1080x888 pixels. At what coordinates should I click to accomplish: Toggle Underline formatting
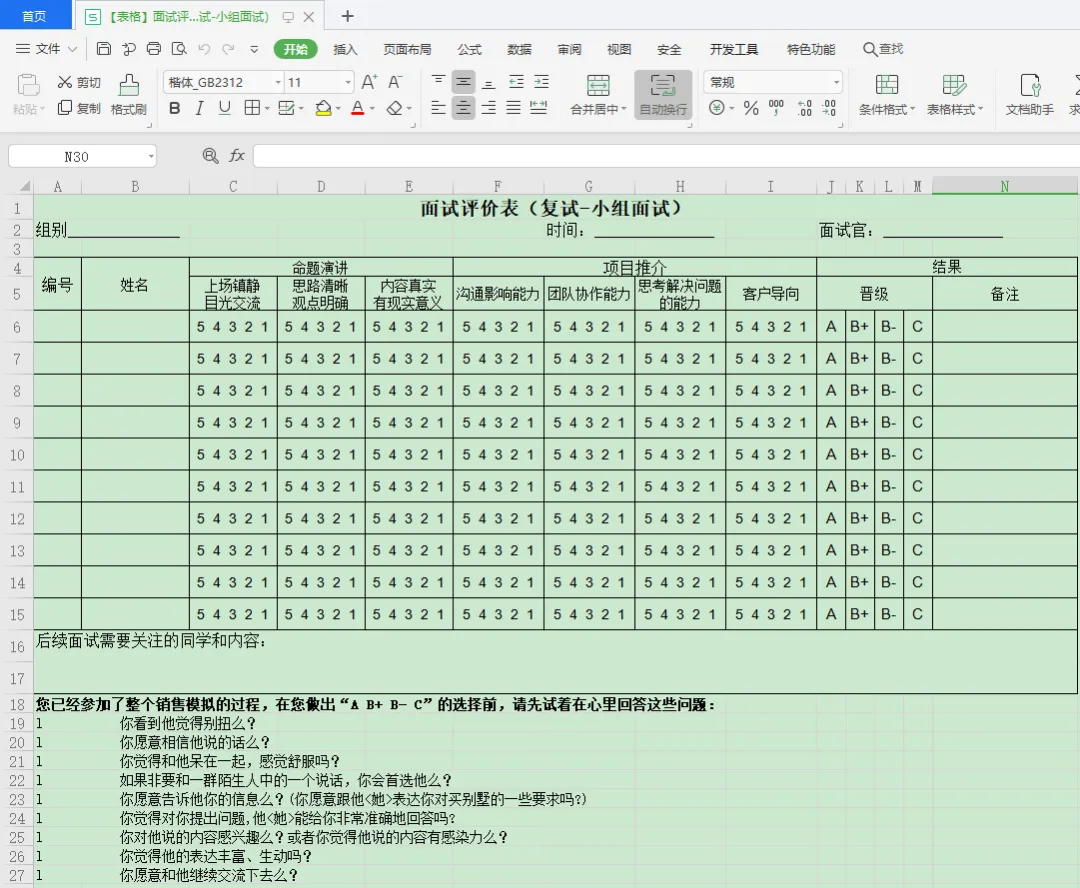tap(225, 108)
